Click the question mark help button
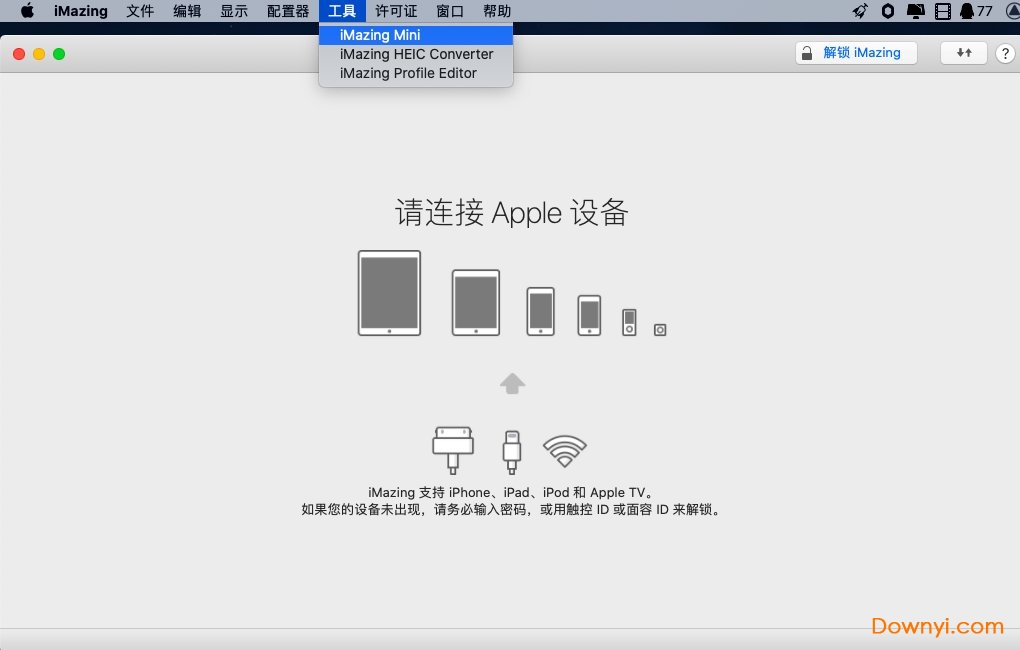This screenshot has width=1020, height=650. (1006, 54)
